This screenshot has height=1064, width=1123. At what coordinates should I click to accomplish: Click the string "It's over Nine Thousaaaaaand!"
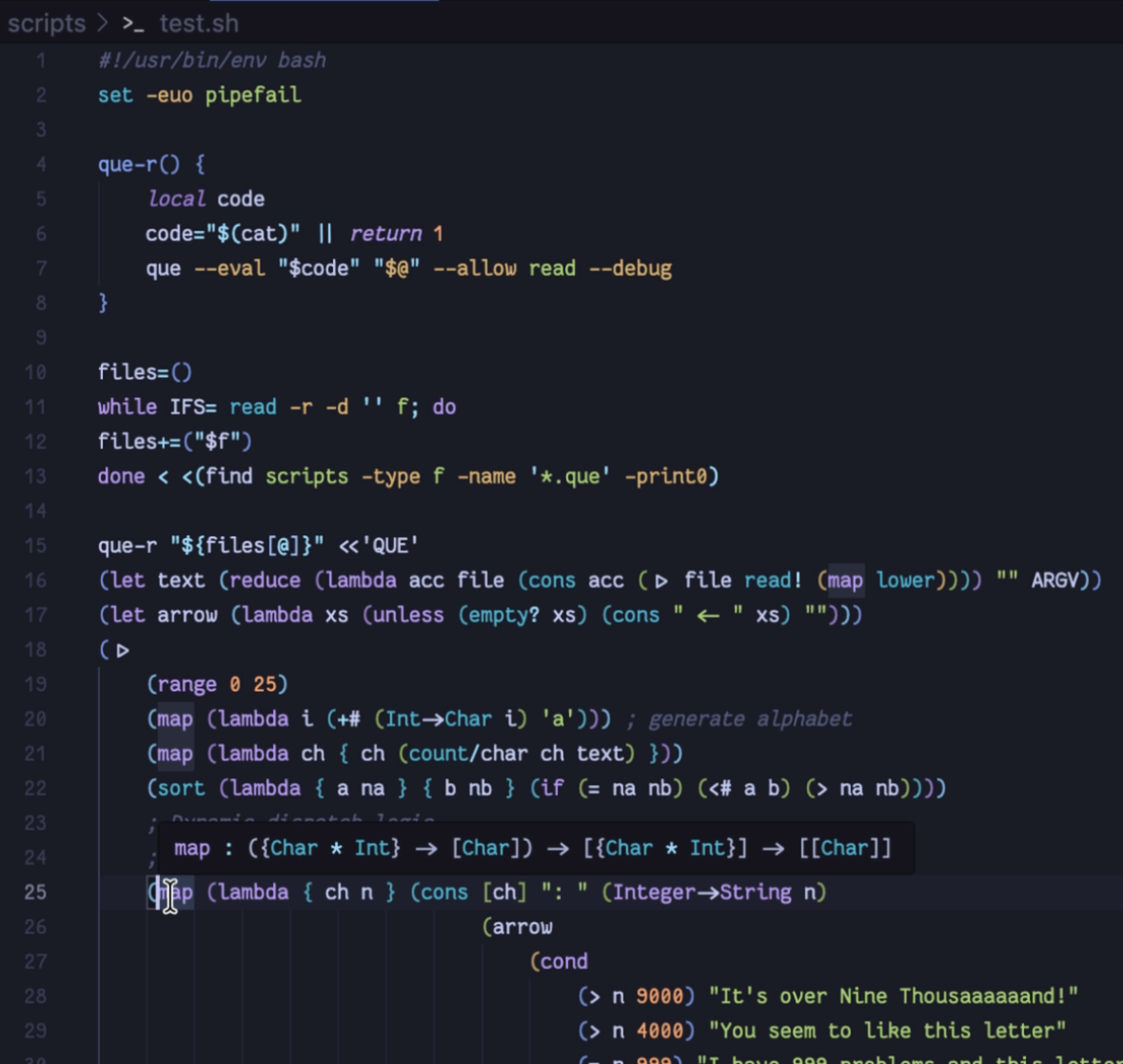click(x=893, y=996)
